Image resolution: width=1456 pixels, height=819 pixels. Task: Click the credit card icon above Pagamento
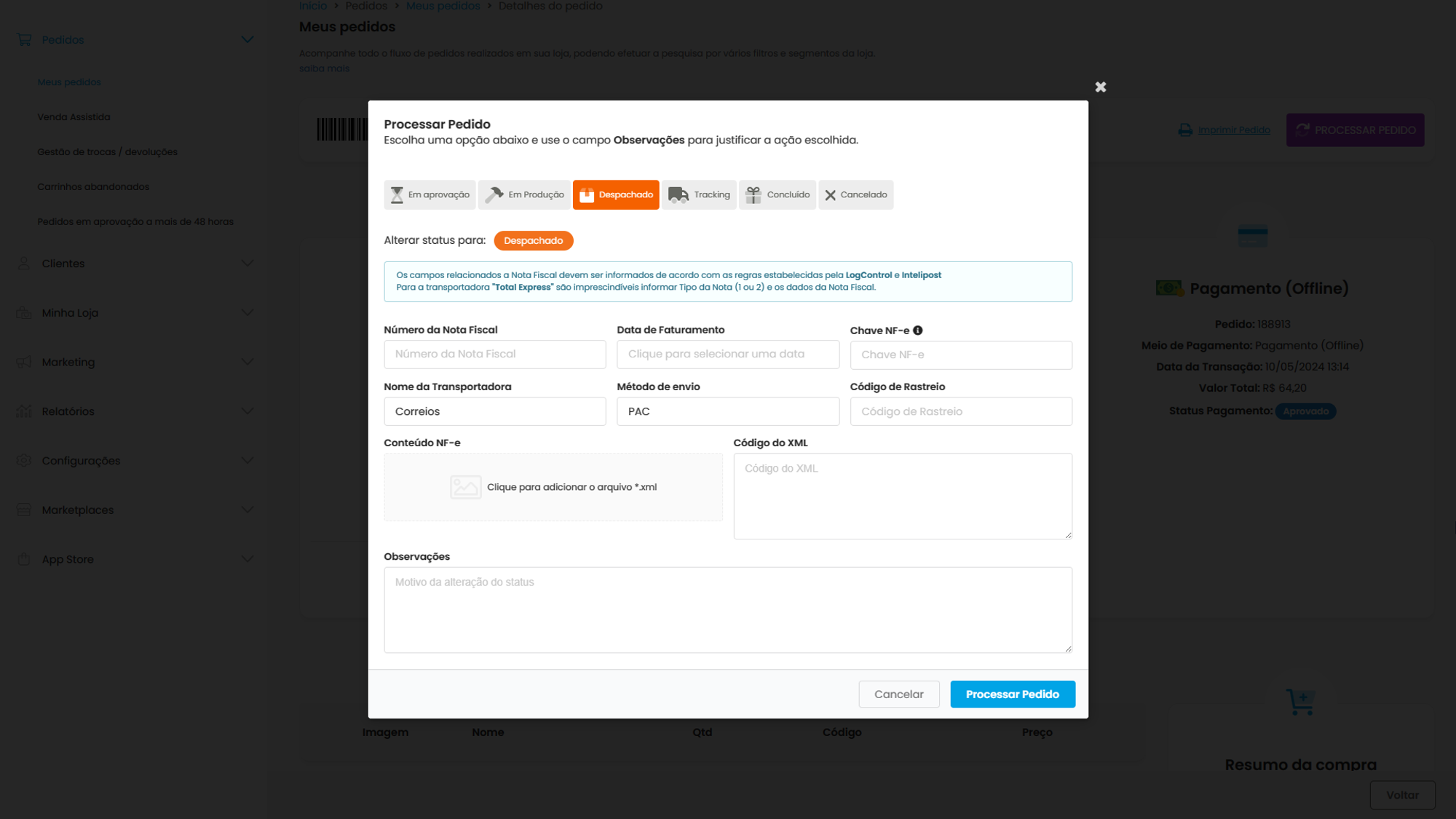pos(1253,236)
